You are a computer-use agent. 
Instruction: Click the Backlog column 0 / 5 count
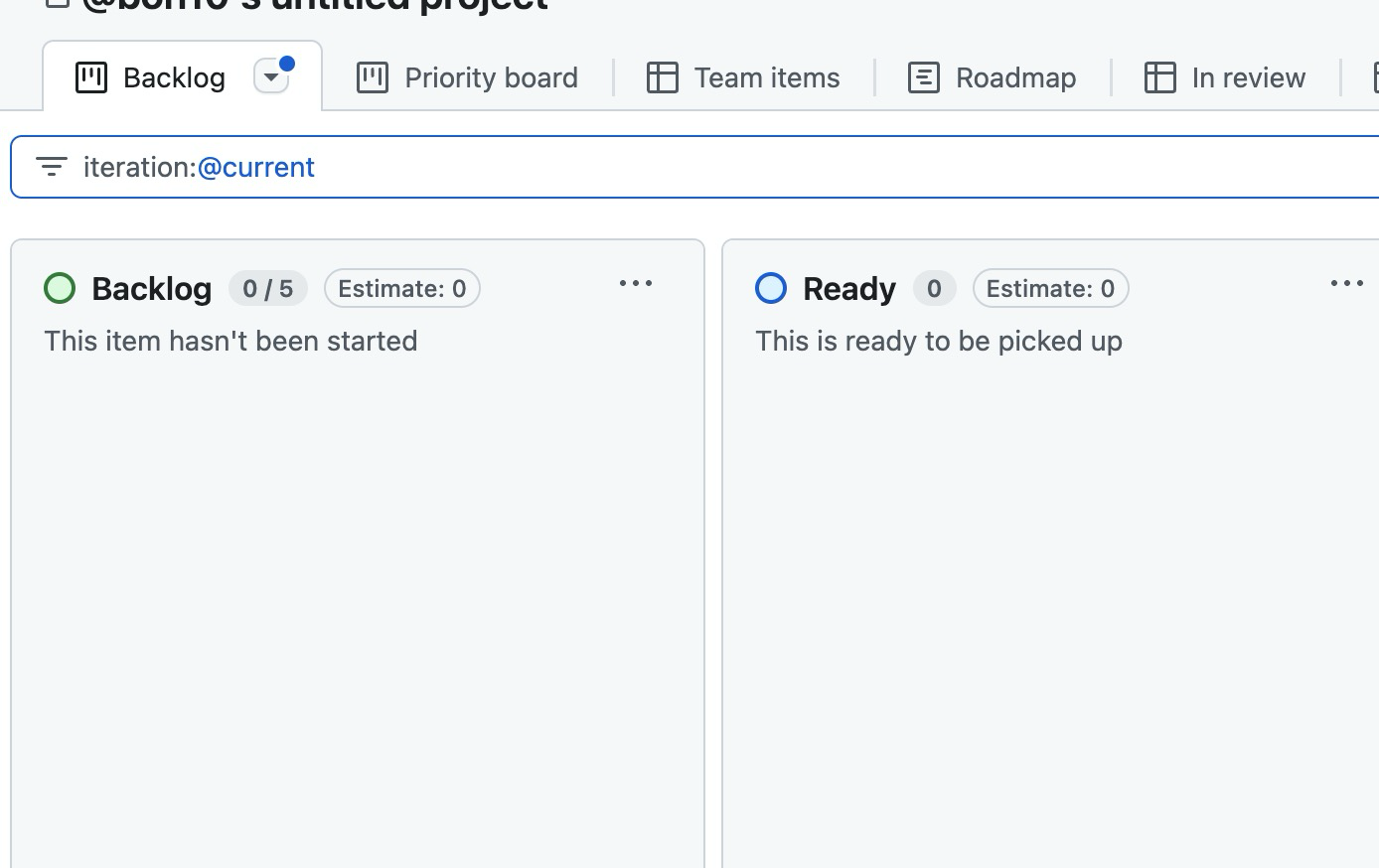268,288
